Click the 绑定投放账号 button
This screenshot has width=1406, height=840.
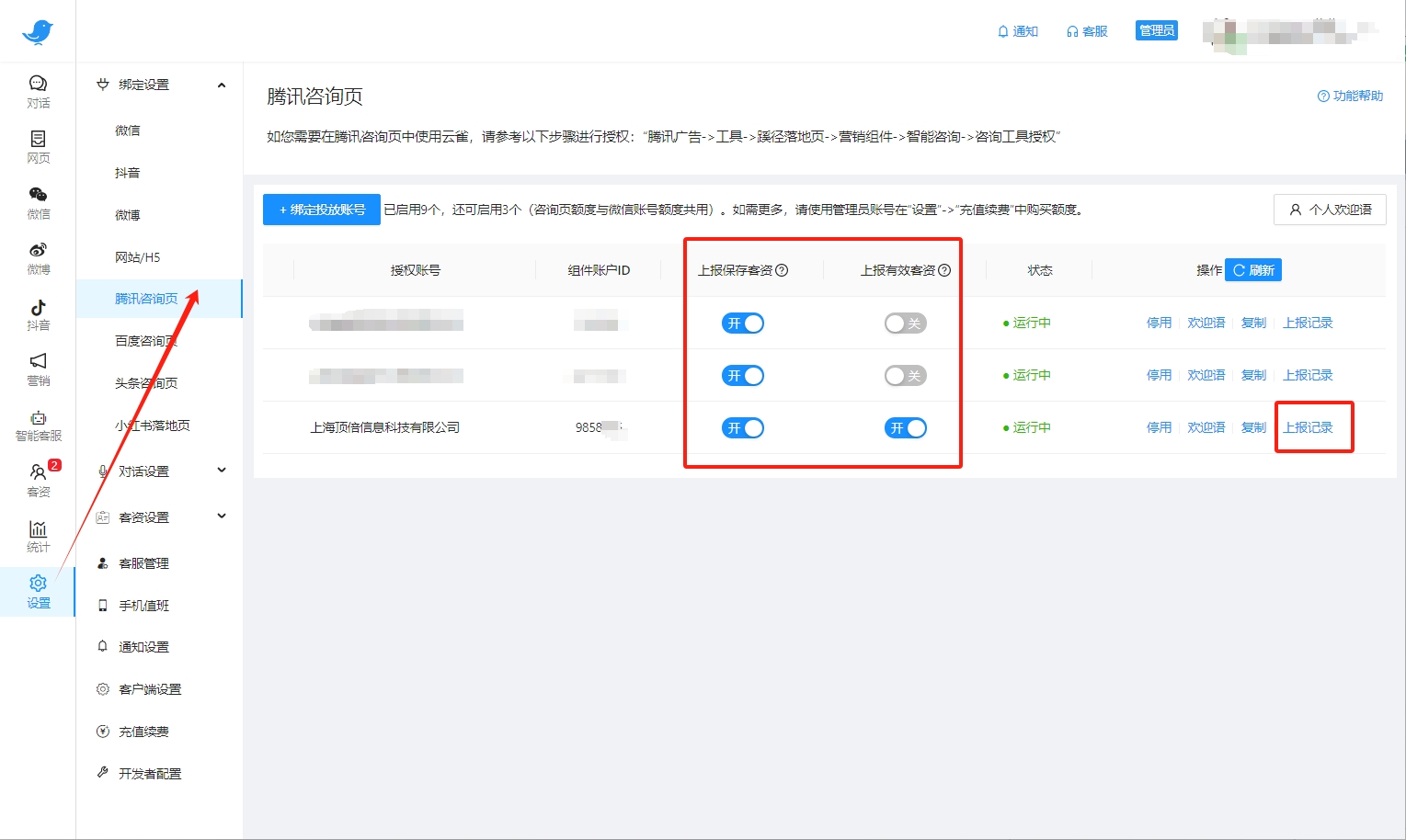pos(321,209)
